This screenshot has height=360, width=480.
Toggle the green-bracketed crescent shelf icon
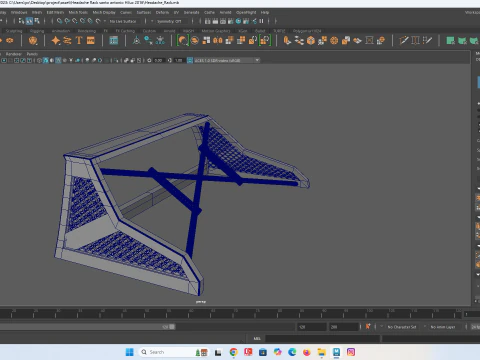[183, 41]
